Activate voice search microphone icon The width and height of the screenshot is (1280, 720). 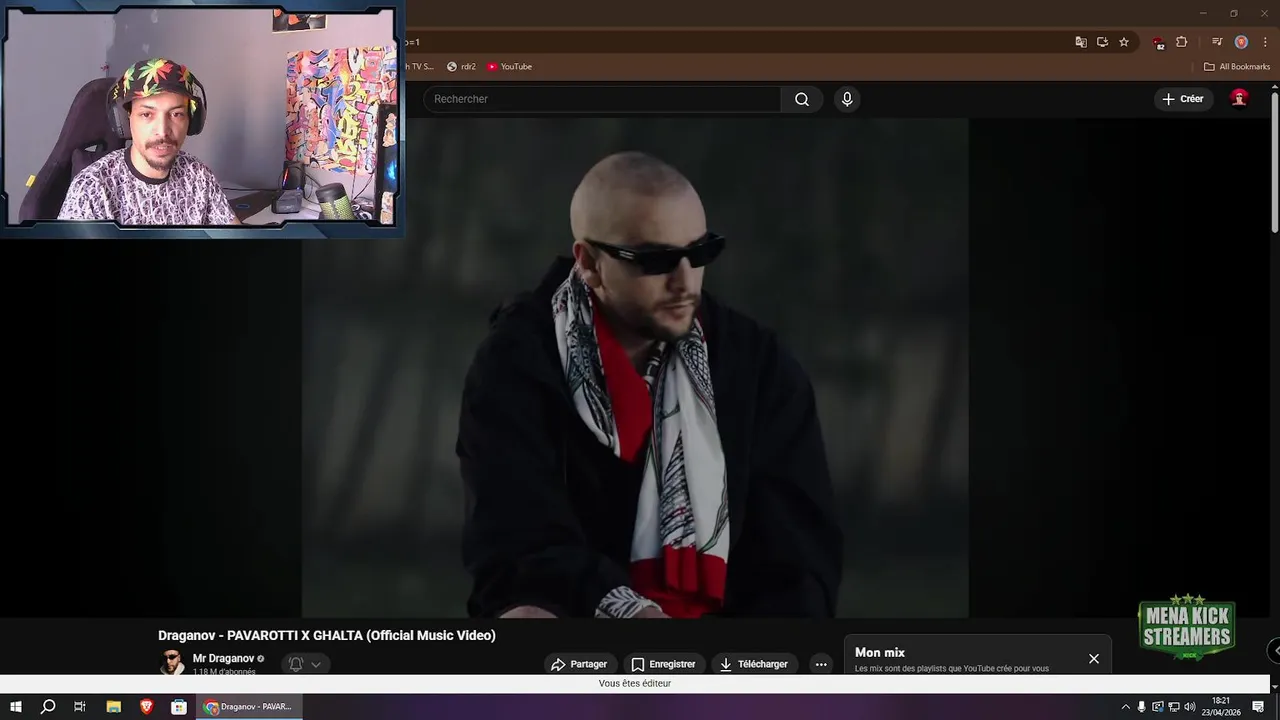tap(847, 99)
